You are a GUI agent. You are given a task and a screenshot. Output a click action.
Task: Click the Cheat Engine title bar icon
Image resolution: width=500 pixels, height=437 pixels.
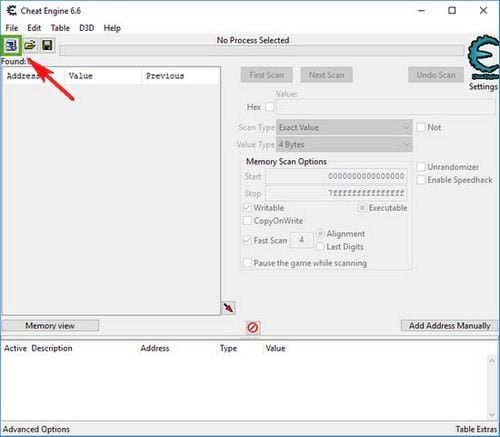tap(11, 11)
